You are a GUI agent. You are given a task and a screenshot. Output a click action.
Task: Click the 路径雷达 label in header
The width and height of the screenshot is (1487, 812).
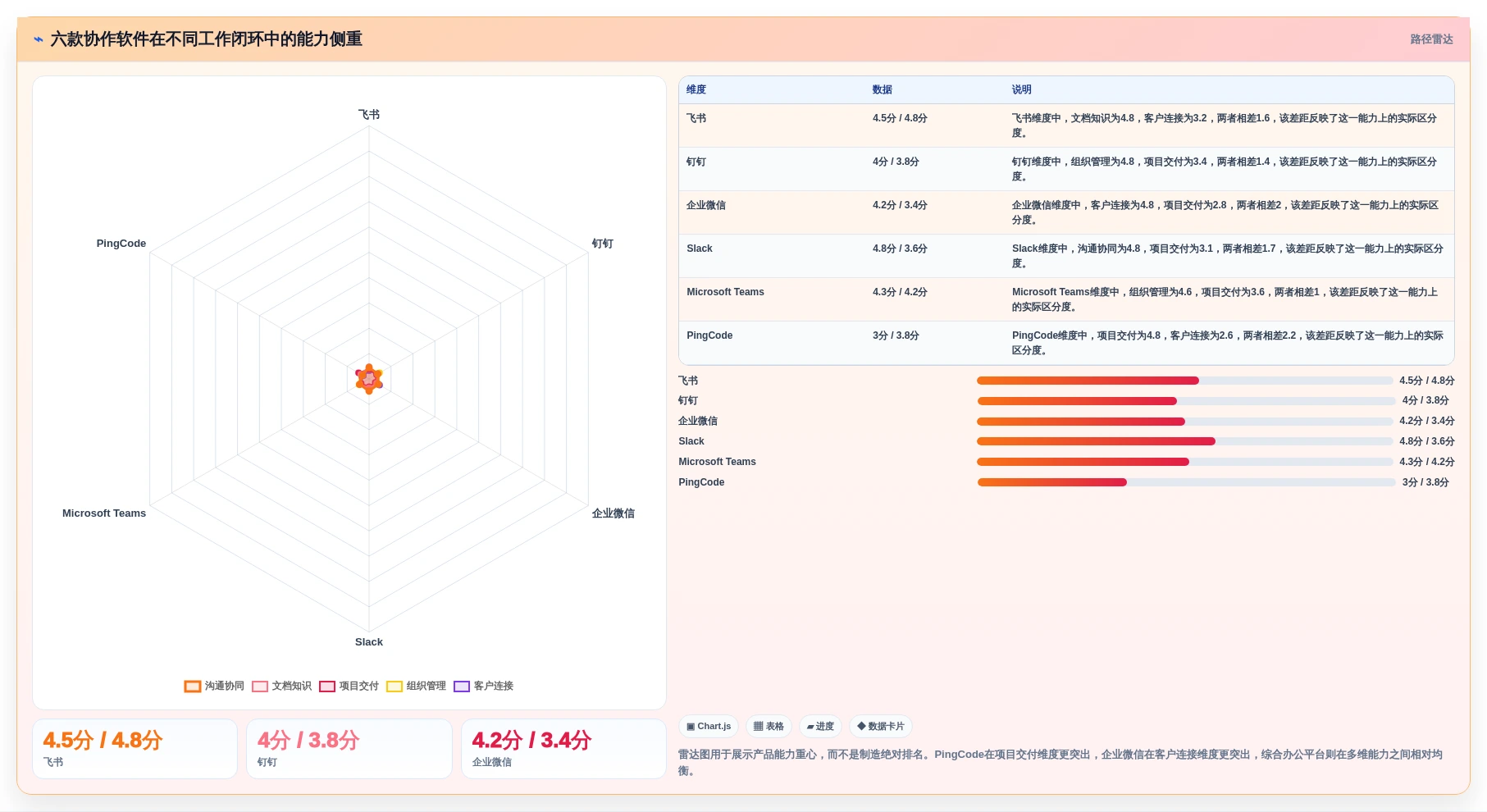(1431, 39)
